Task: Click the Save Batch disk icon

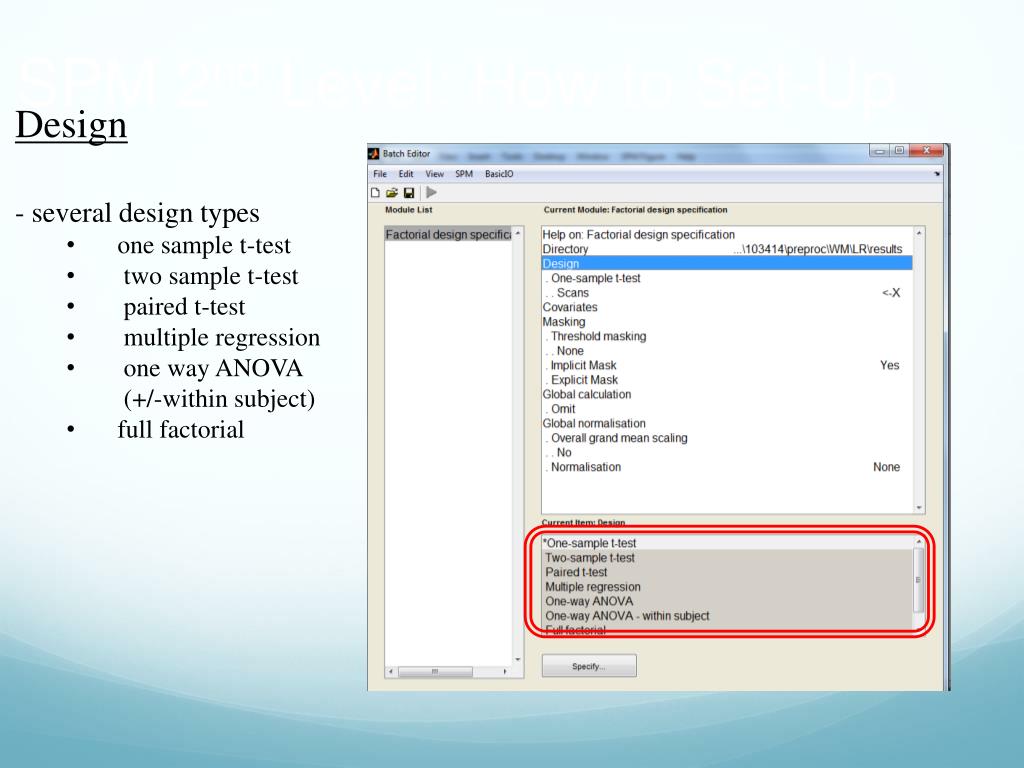Action: [409, 193]
